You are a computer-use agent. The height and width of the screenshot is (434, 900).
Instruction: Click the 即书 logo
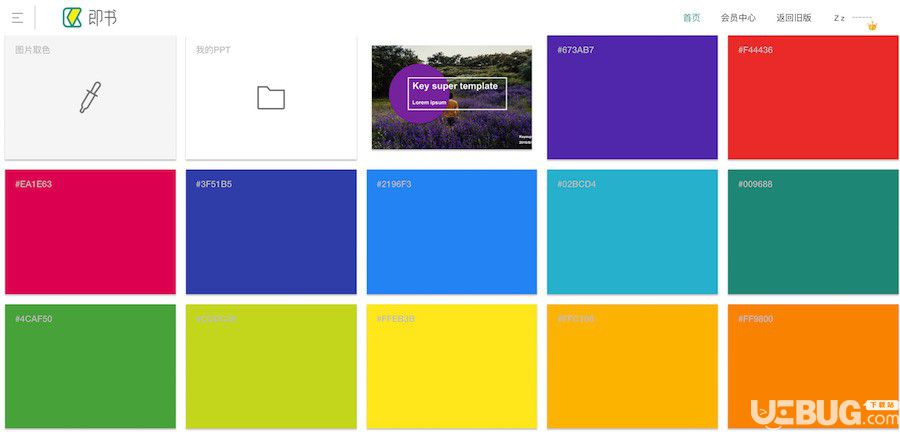90,18
